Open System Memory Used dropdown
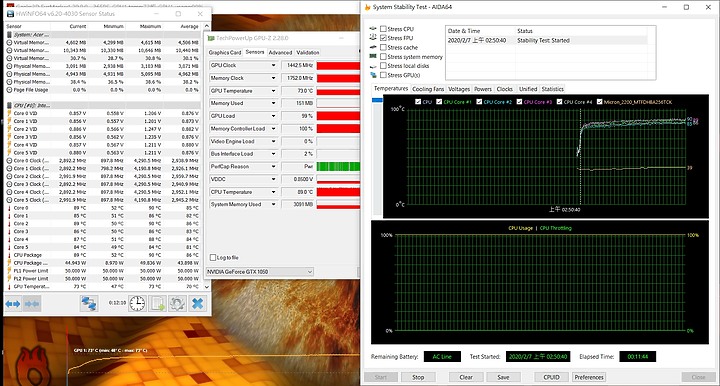The height and width of the screenshot is (386, 720). click(x=273, y=204)
